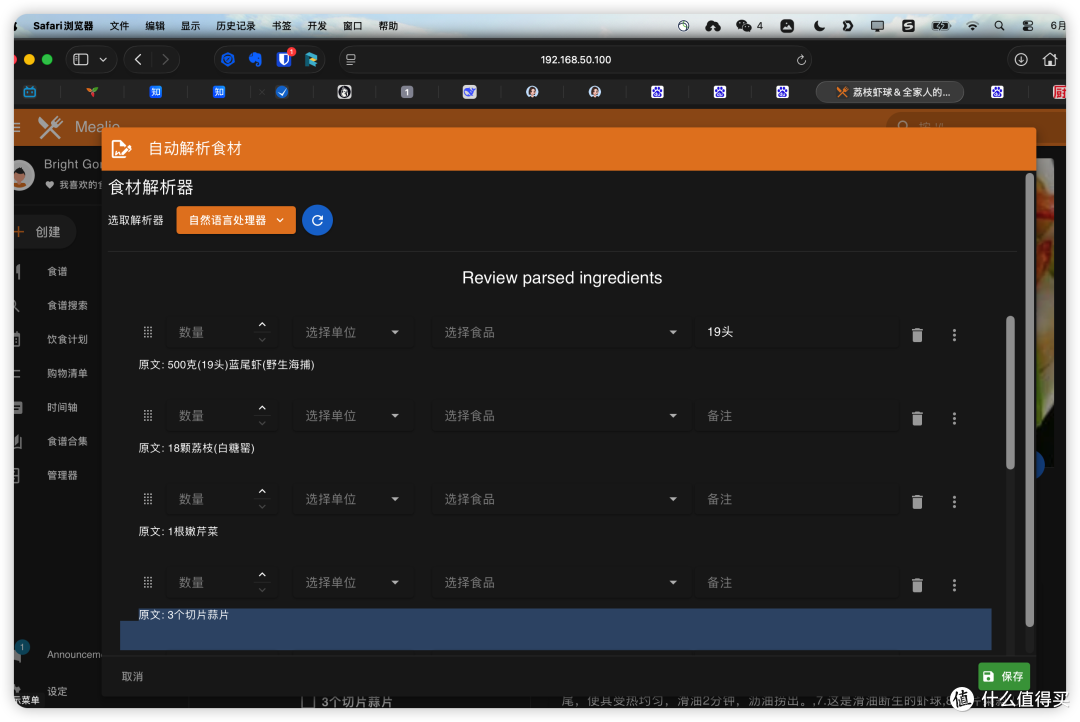The width and height of the screenshot is (1080, 722).
Task: Switch to 荔枝虾球&全家人的 tab
Action: (890, 92)
